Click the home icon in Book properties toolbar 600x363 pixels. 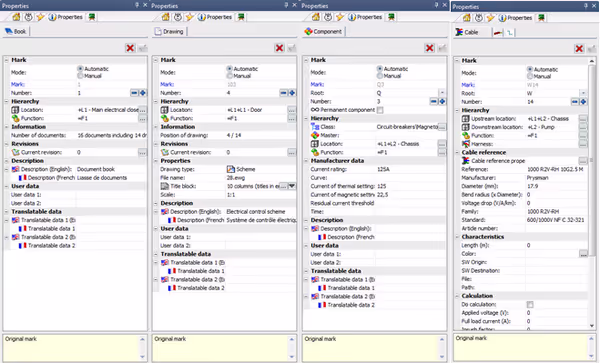click(x=16, y=17)
